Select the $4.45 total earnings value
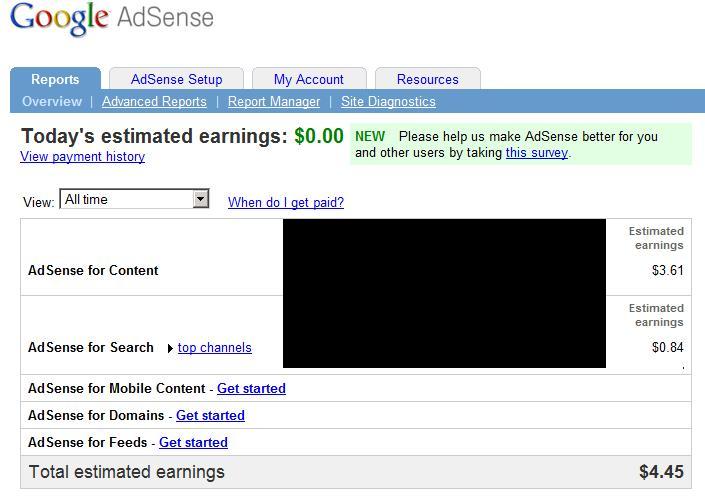Viewport: 705px width, 500px height. click(x=661, y=472)
